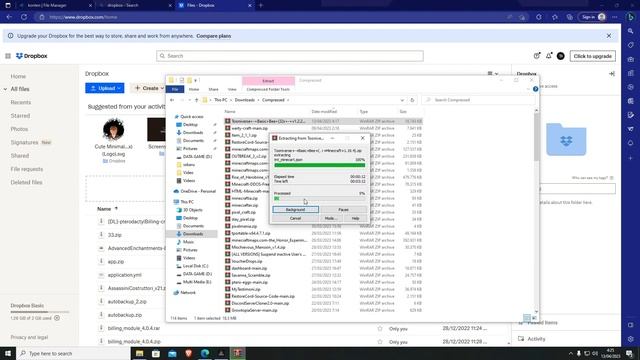640x360 pixels.
Task: Click Edge sidebar search icon
Action: [631, 31]
